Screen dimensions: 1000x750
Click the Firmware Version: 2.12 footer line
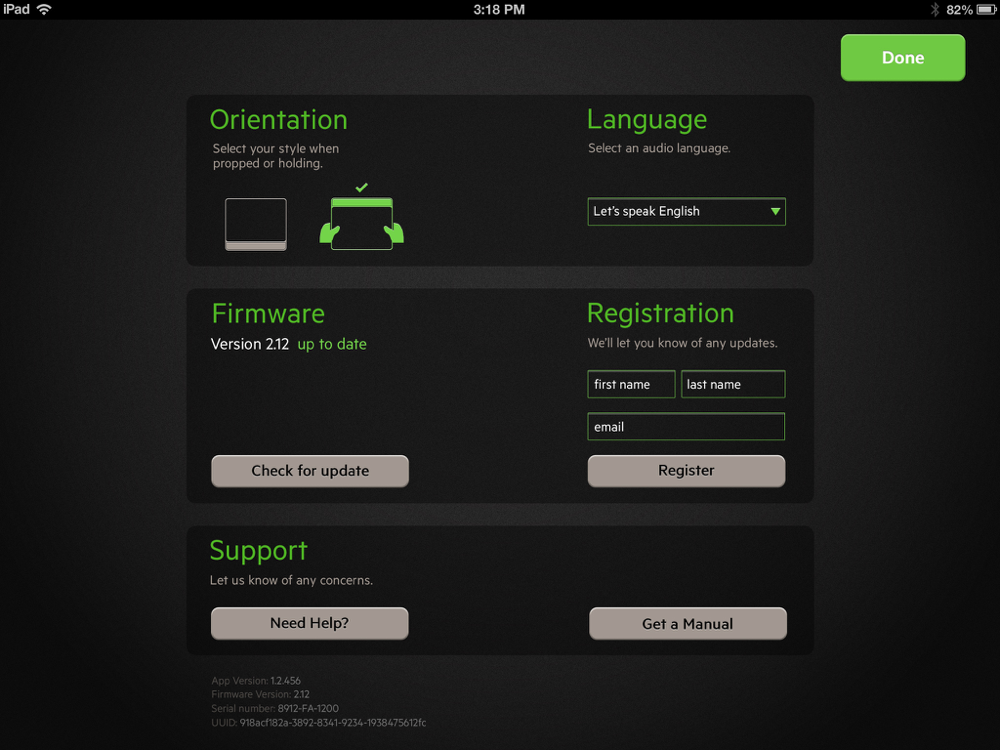tap(260, 695)
